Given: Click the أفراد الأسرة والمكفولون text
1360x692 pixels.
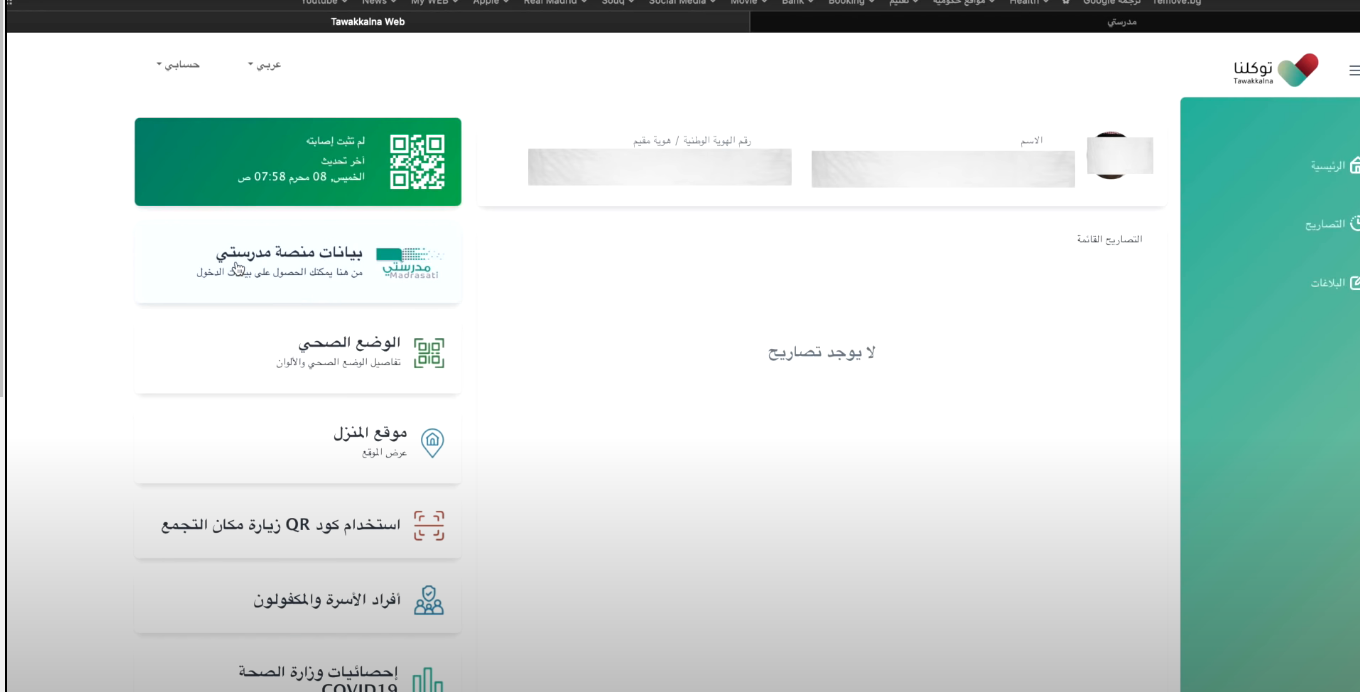Looking at the screenshot, I should pyautogui.click(x=327, y=600).
